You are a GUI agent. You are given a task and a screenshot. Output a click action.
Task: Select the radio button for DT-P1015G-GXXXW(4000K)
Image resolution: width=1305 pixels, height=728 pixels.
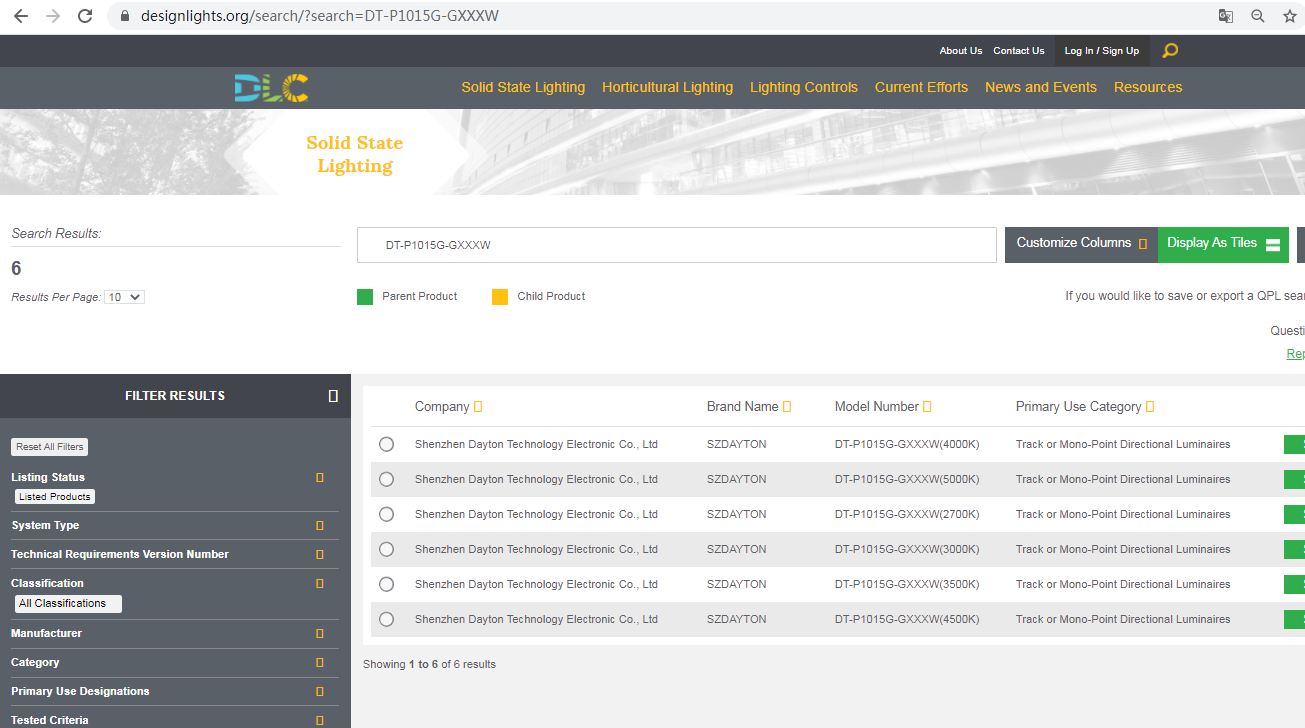387,445
